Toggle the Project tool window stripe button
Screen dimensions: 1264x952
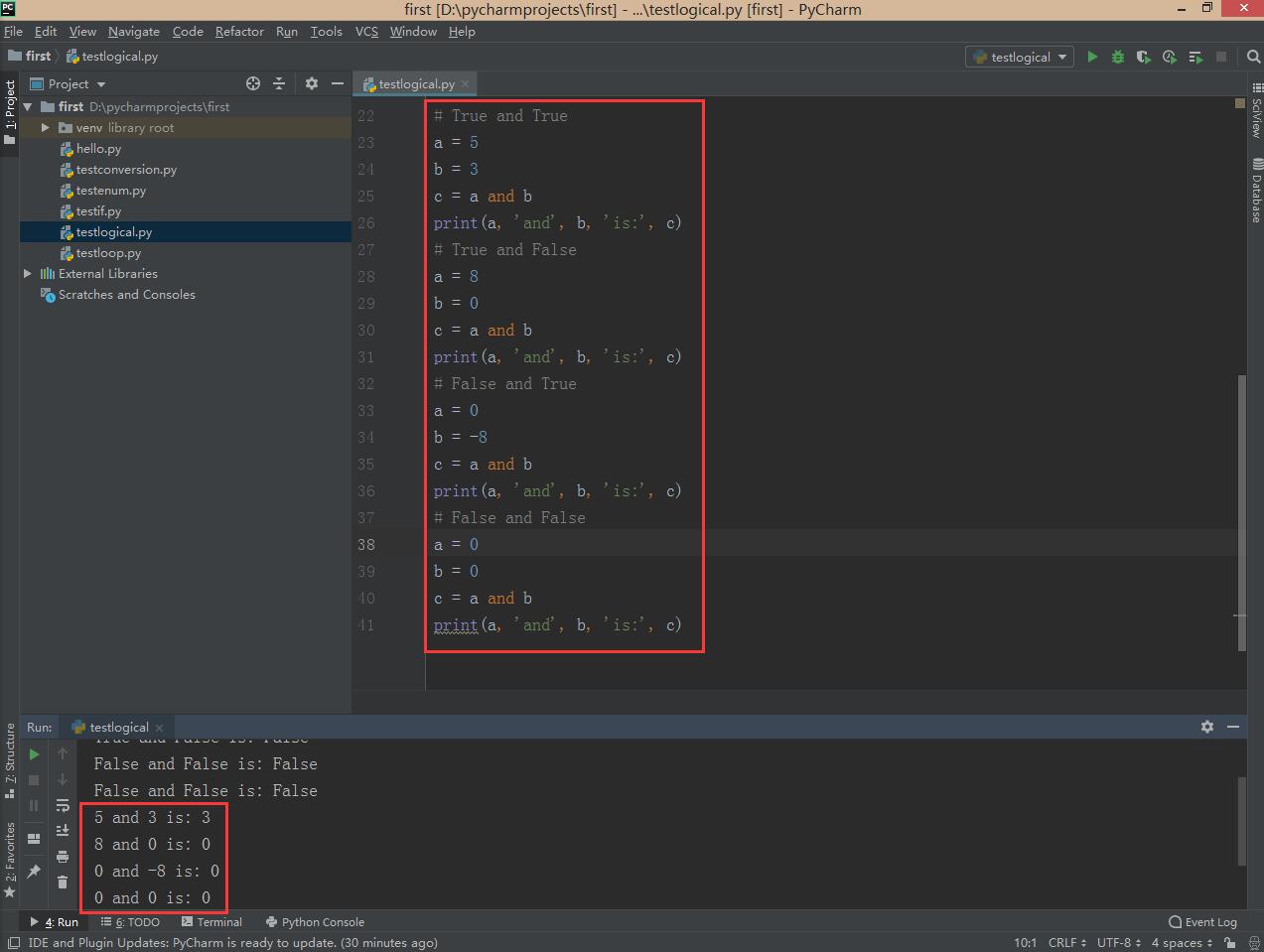(x=10, y=112)
